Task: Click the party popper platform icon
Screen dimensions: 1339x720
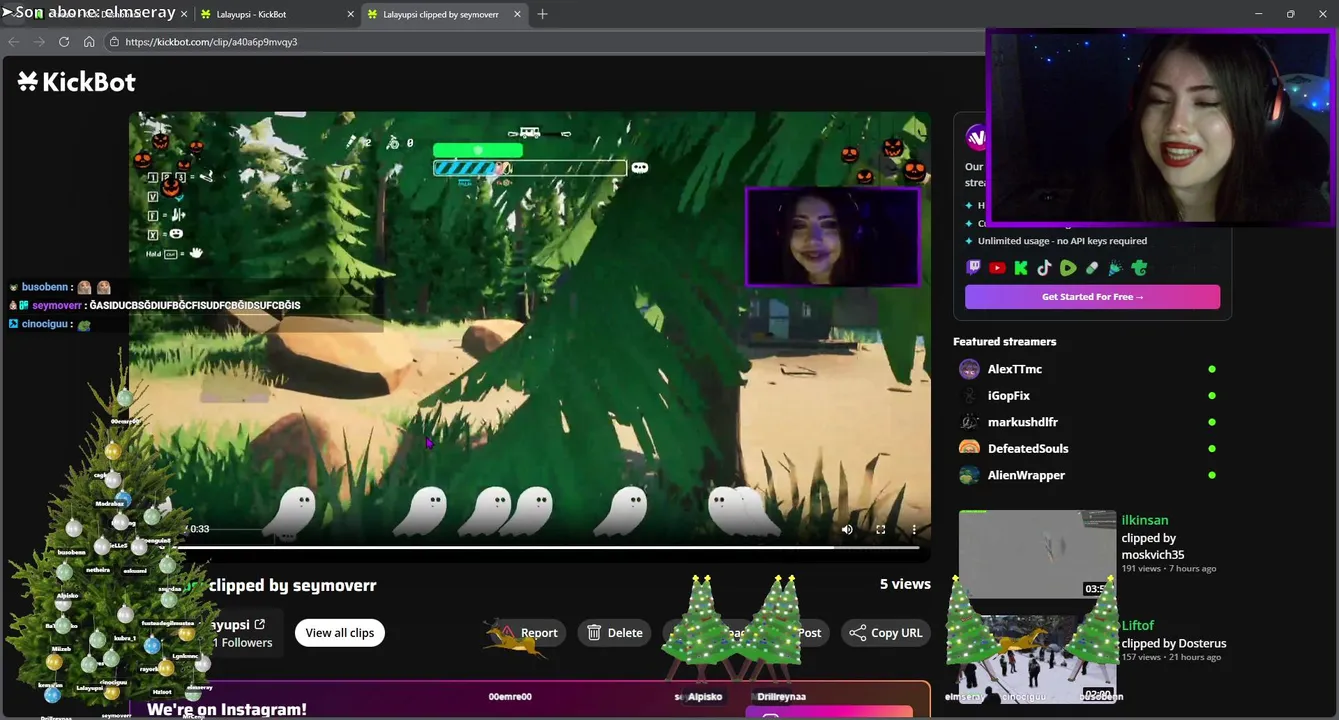Action: 1115,268
